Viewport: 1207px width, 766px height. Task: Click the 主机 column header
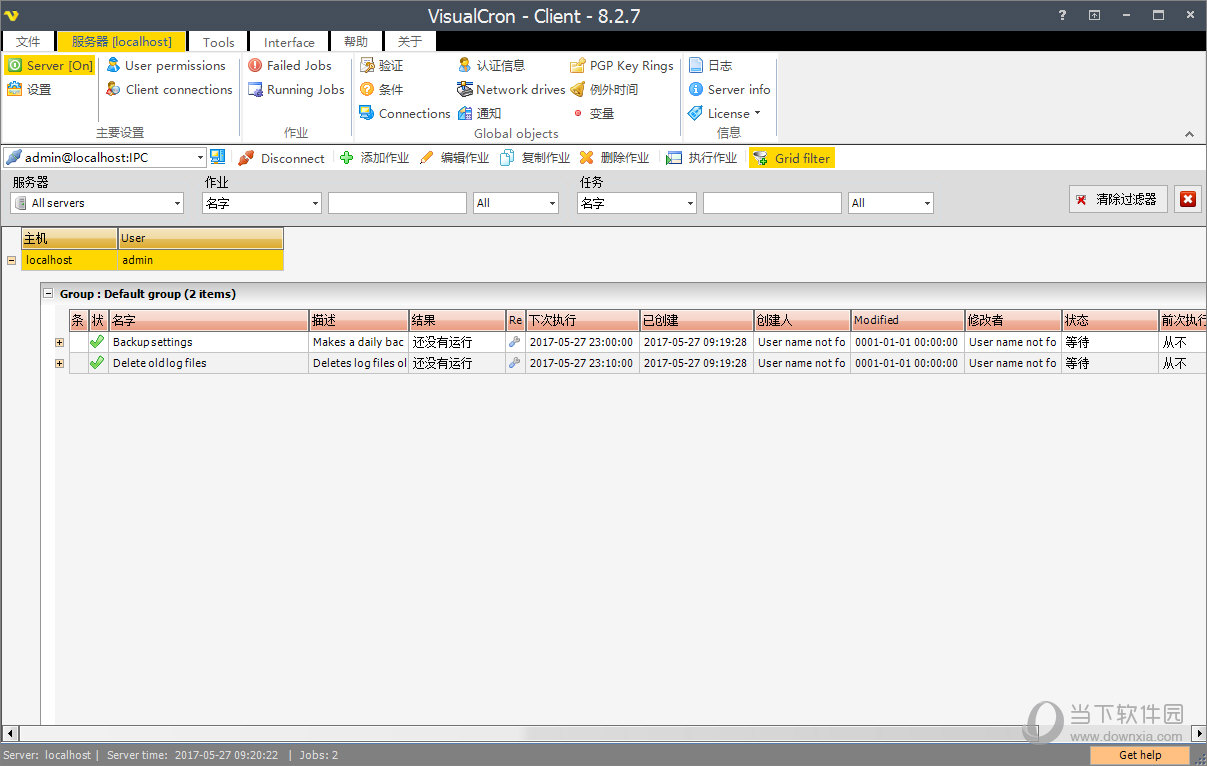69,239
